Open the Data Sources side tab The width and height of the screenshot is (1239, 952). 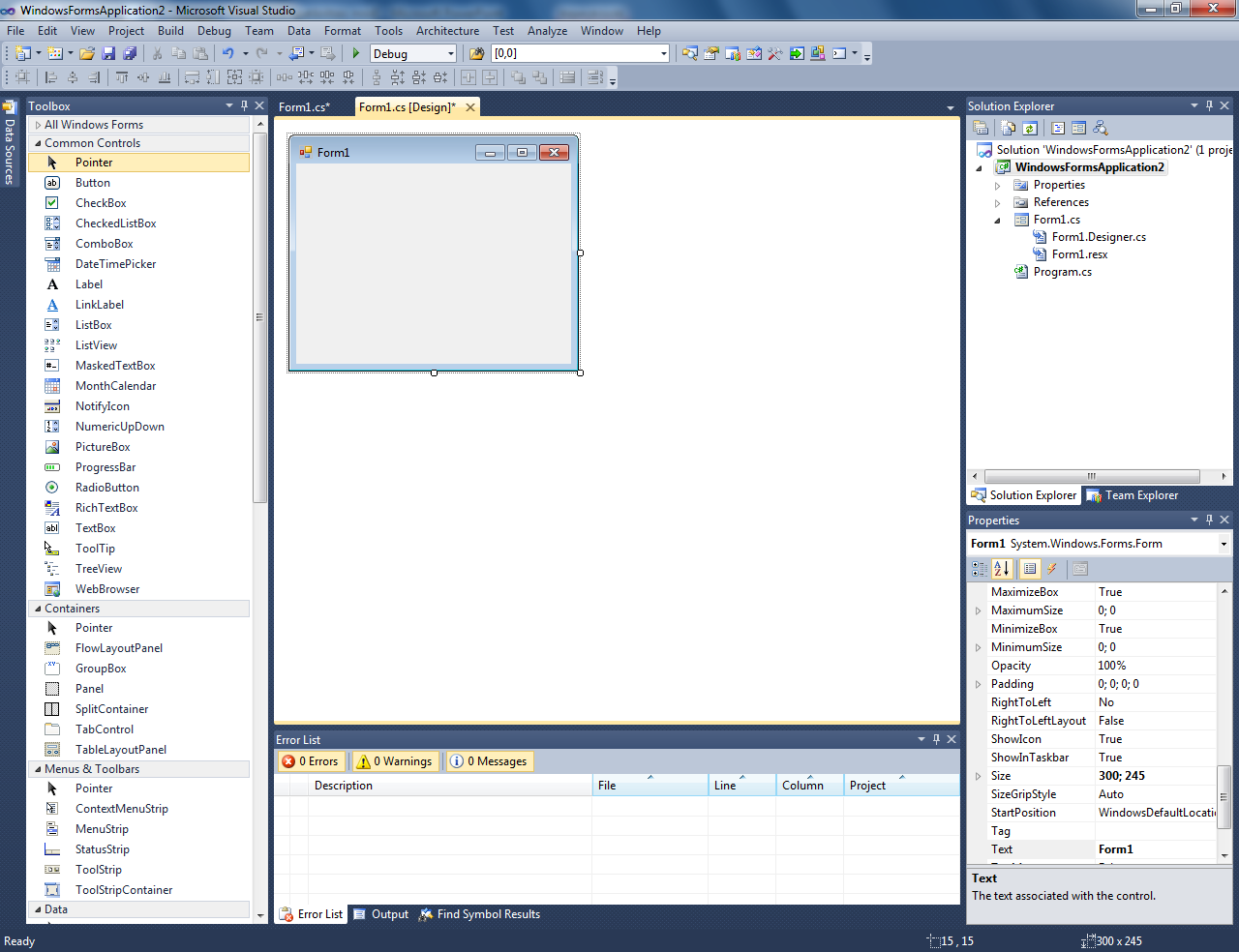pos(9,143)
